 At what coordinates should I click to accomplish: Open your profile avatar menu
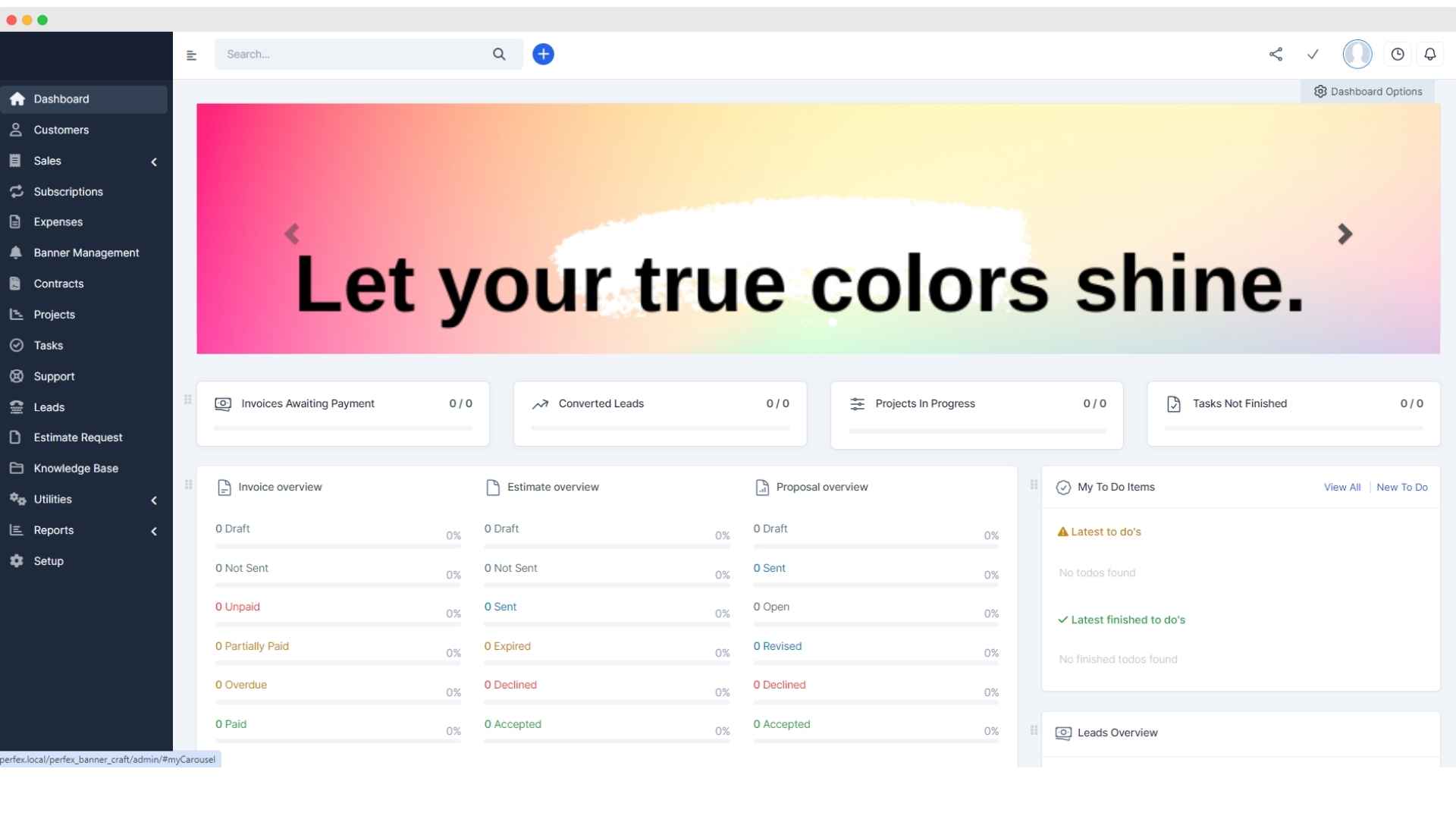click(x=1356, y=54)
